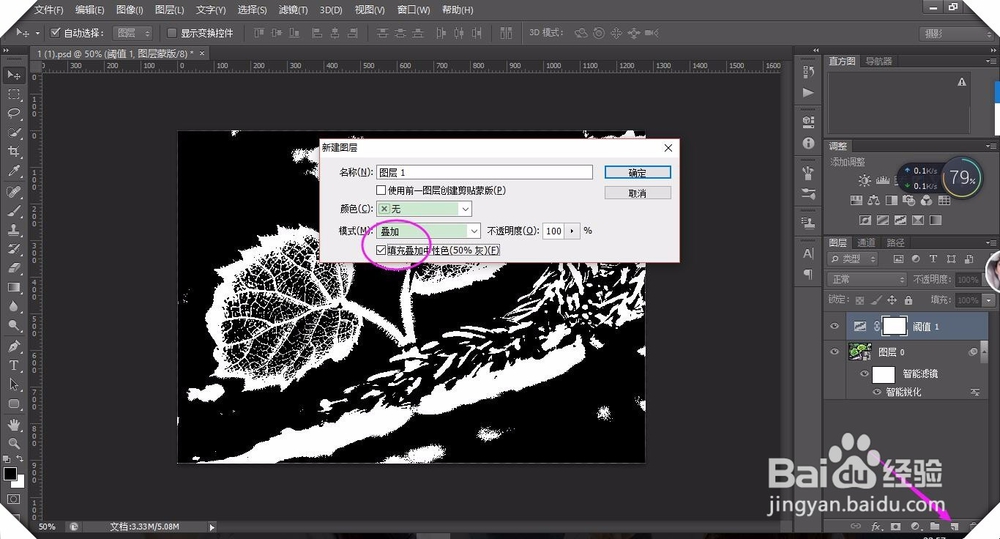Open the layer 填充 dropdown arrow
Viewport: 1000px width, 539px height.
988,300
